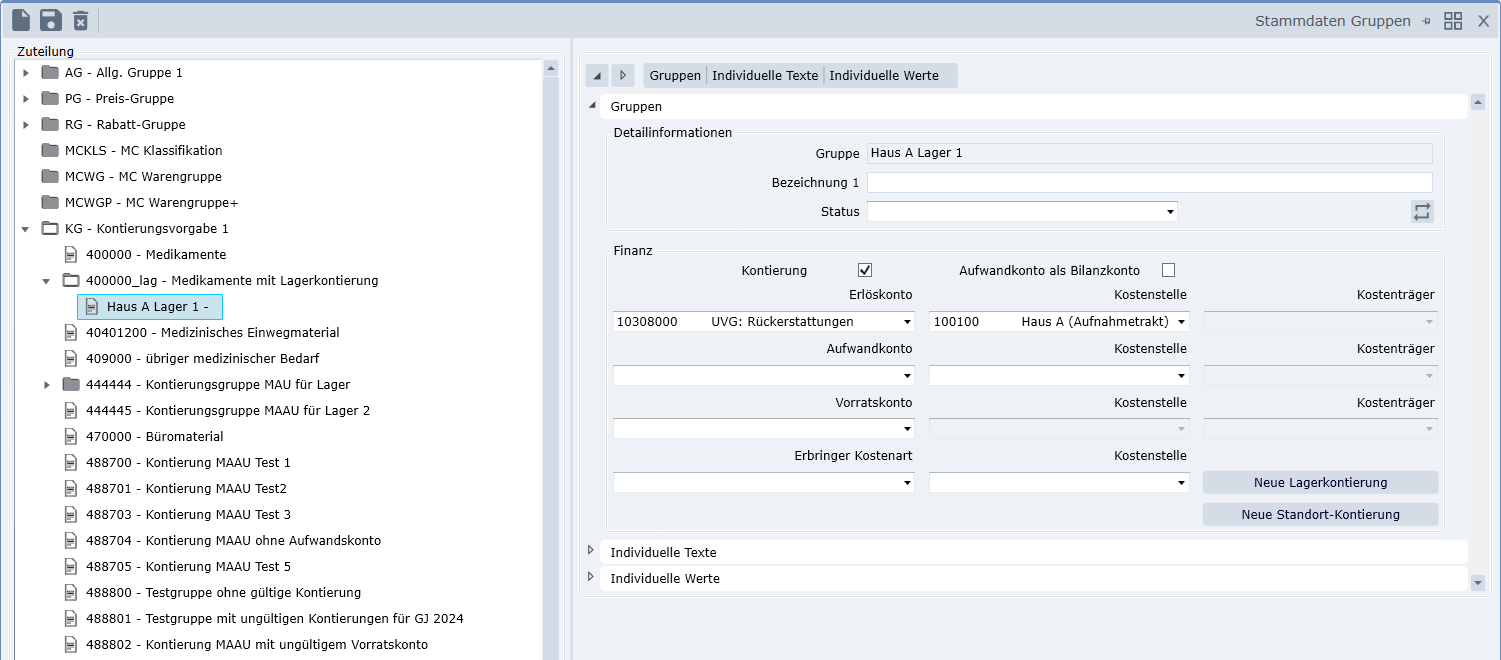Open the grid layout icon at top right
The image size is (1501, 660).
[x=1453, y=21]
